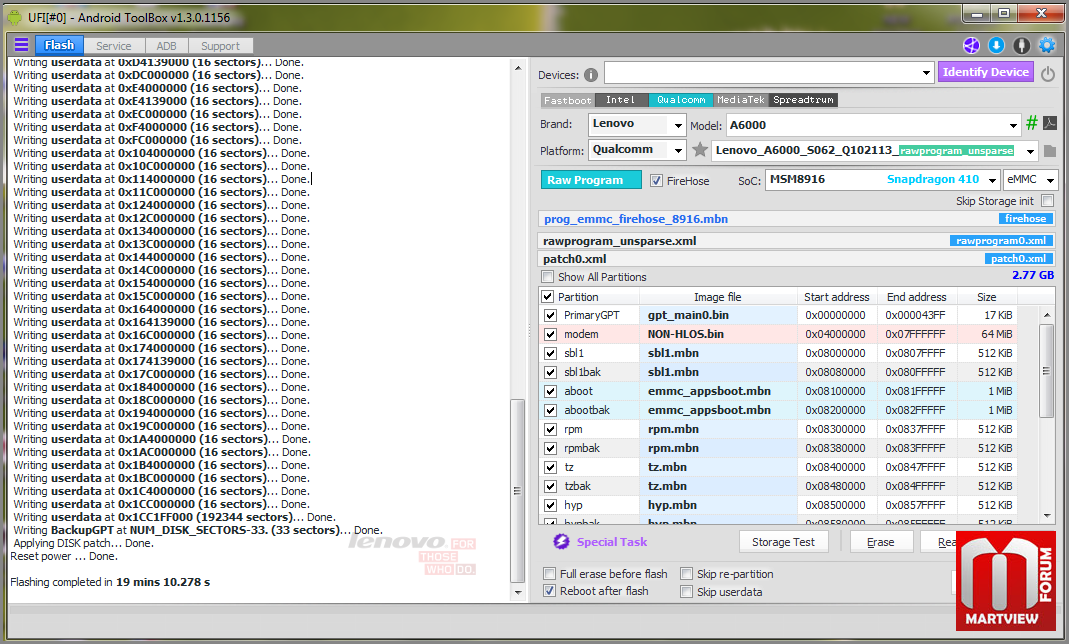Uncheck the PrimaryGPT partition checkbox
Image resolution: width=1069 pixels, height=644 pixels.
(x=549, y=315)
